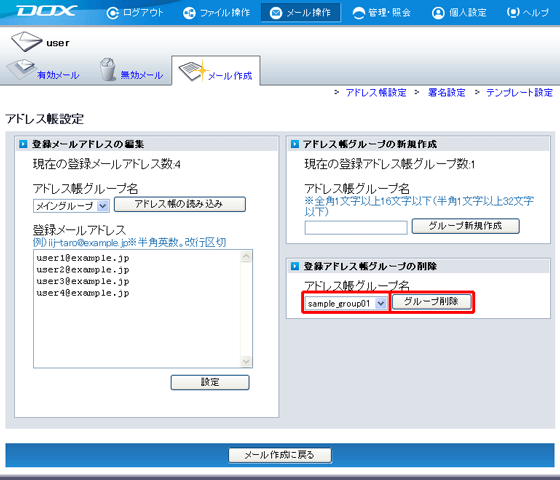Screen dimensions: 560x480
Task: Click user1@example.jp line
Action: pos(82,258)
